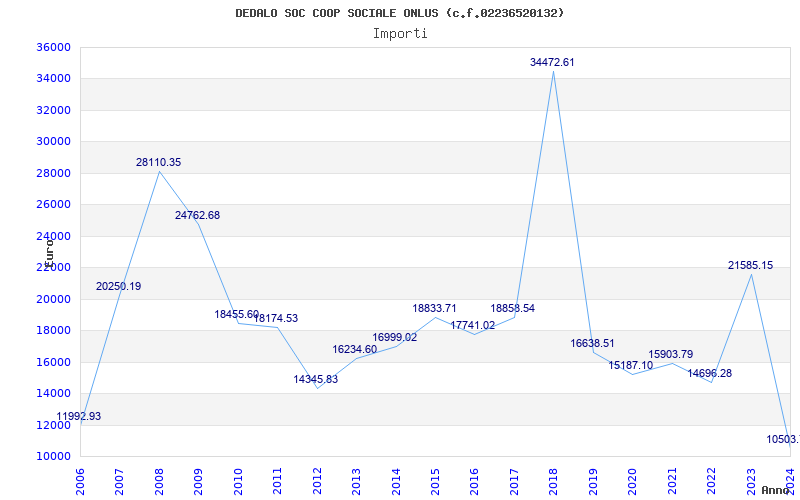Click data label 16999.02
This screenshot has width=800, height=500.
click(394, 337)
